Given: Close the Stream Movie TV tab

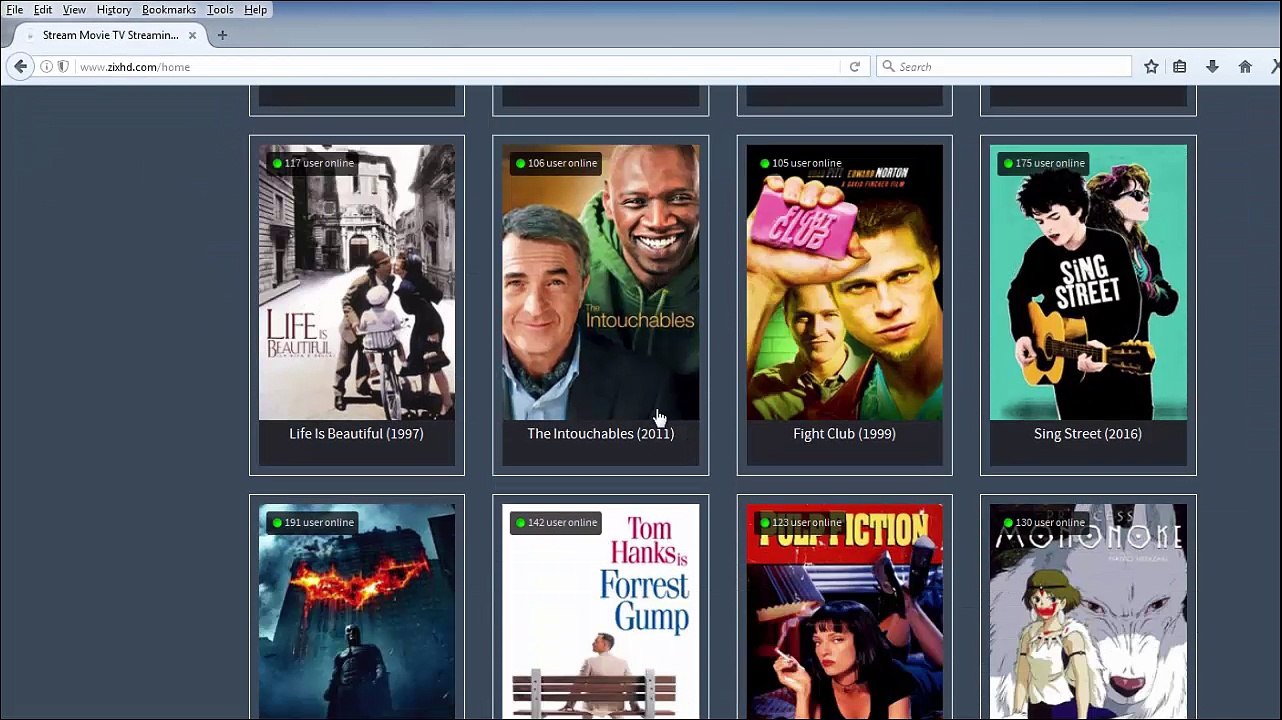Looking at the screenshot, I should (192, 35).
